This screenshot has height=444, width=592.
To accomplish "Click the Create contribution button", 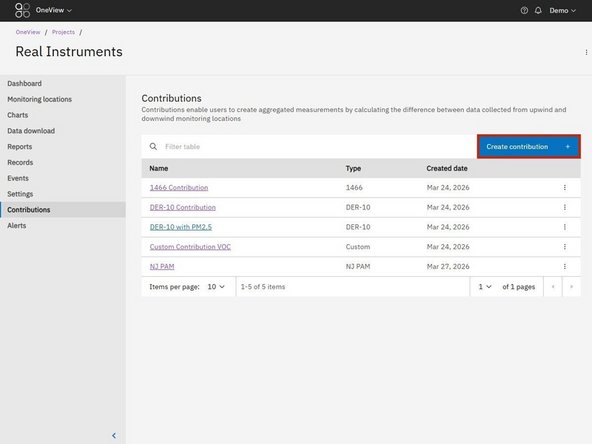I will click(x=529, y=146).
